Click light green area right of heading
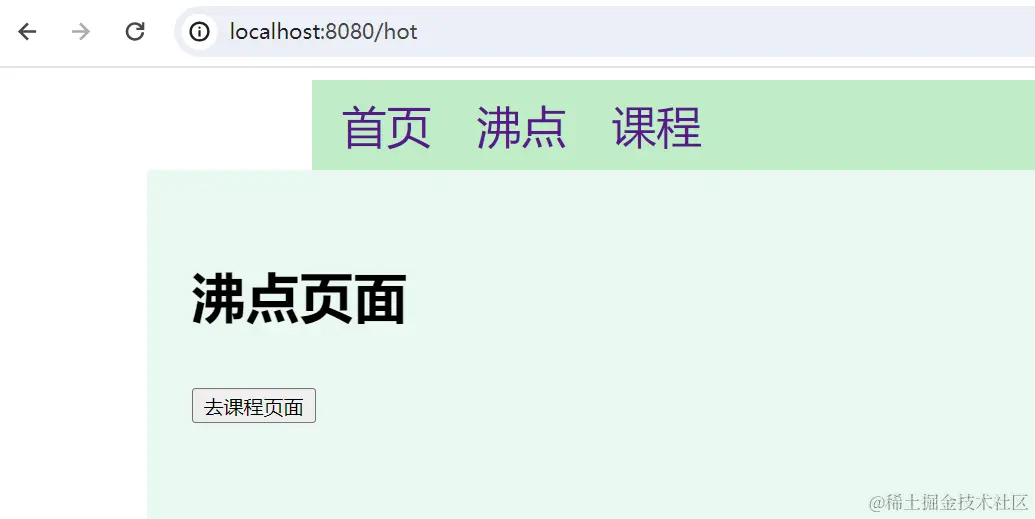 point(693,299)
